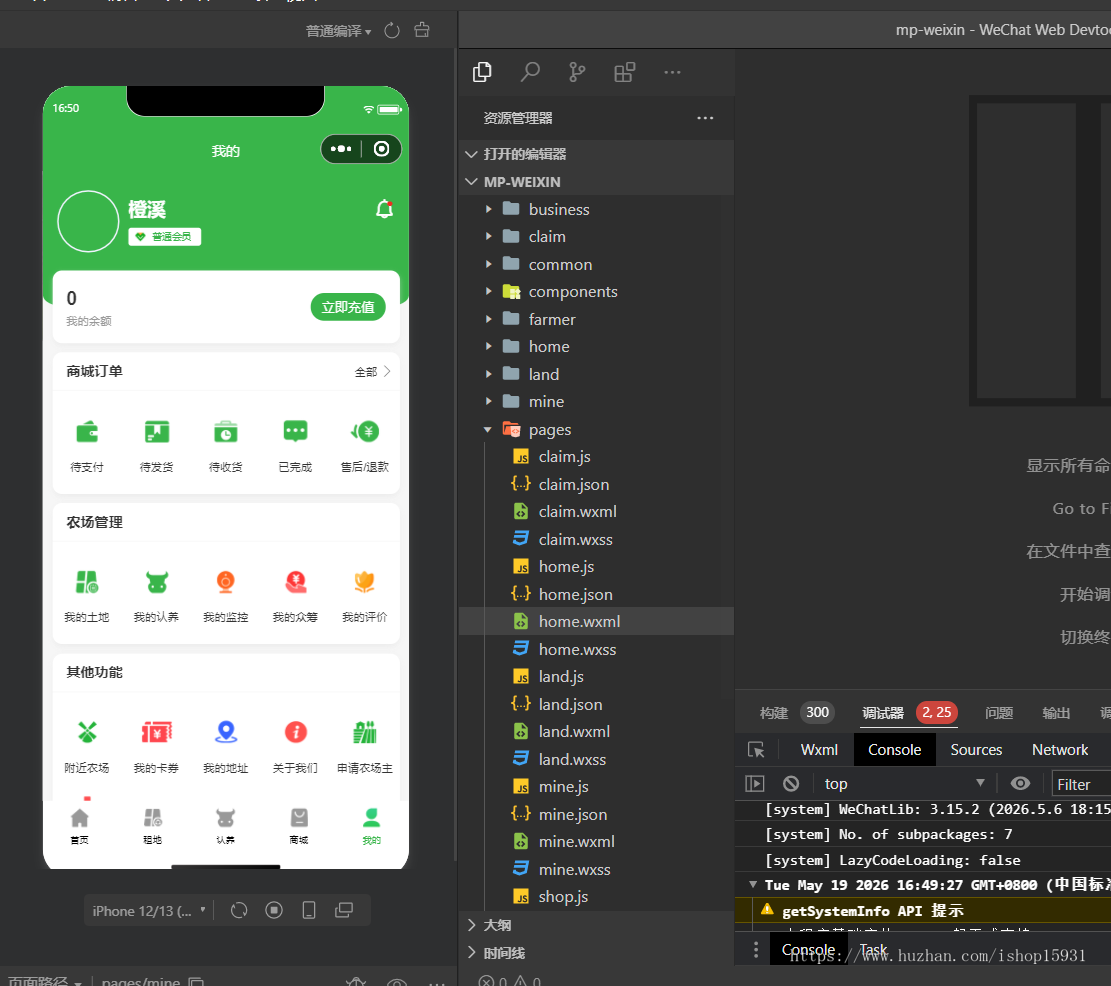Image resolution: width=1111 pixels, height=986 pixels.
Task: Toggle the console sidebar panel icon
Action: tap(755, 783)
